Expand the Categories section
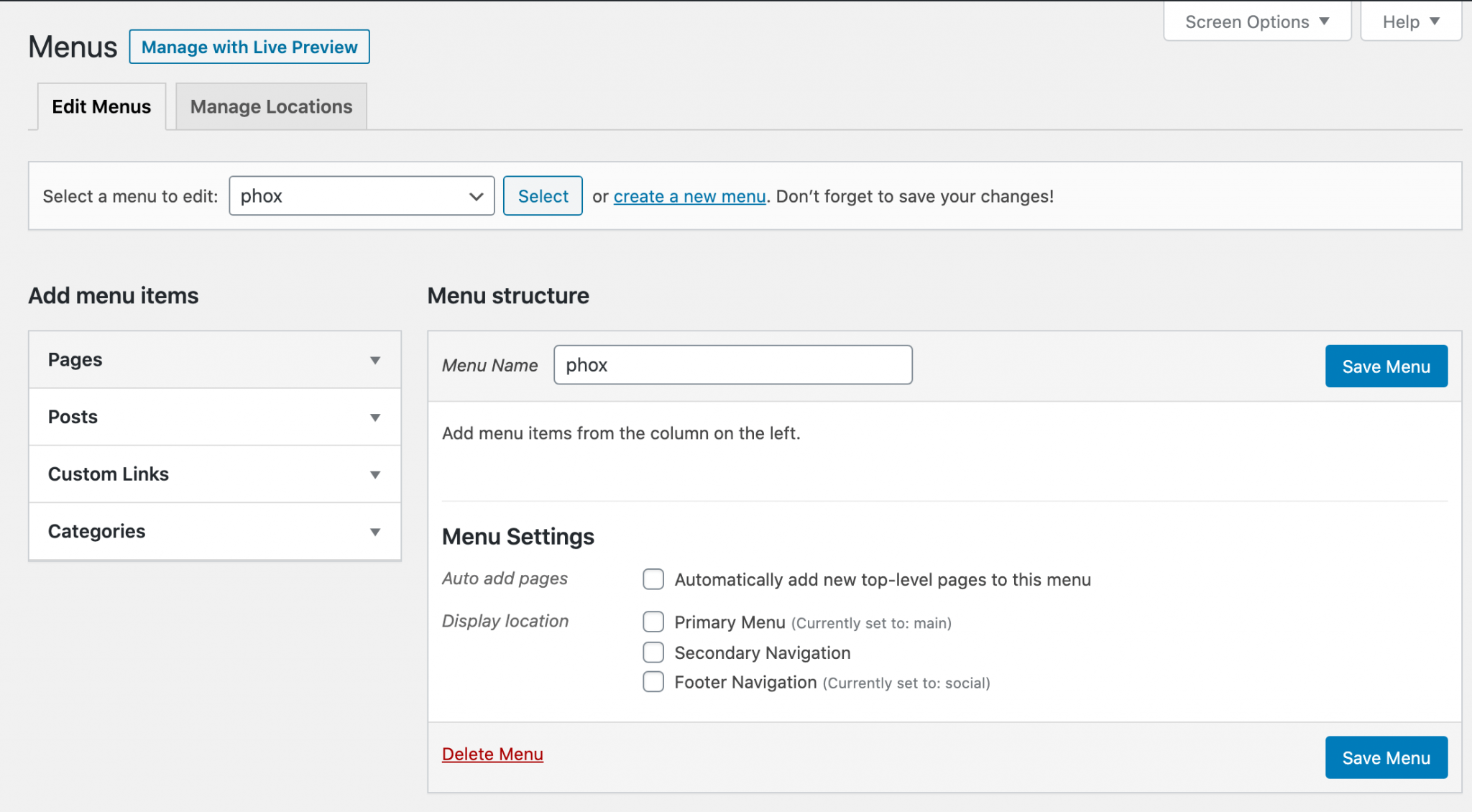This screenshot has height=812, width=1472. pyautogui.click(x=215, y=532)
